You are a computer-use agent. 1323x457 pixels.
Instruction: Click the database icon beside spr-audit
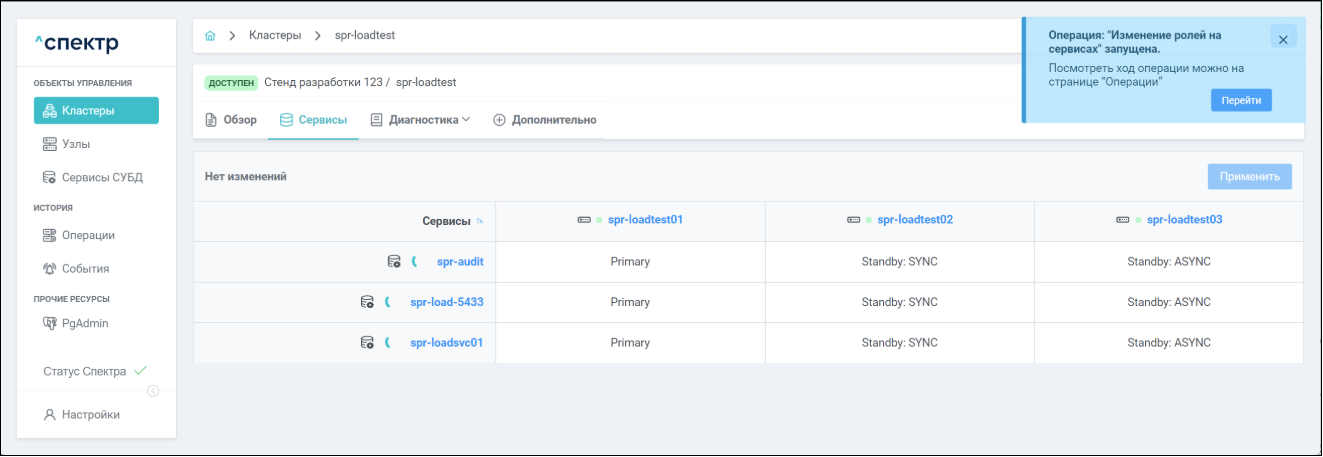pos(394,262)
